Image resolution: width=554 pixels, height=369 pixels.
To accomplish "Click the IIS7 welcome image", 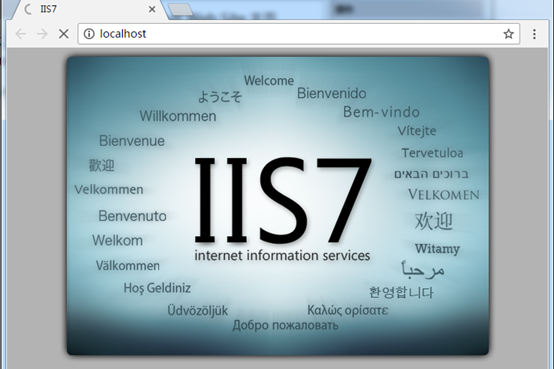I will tap(278, 206).
